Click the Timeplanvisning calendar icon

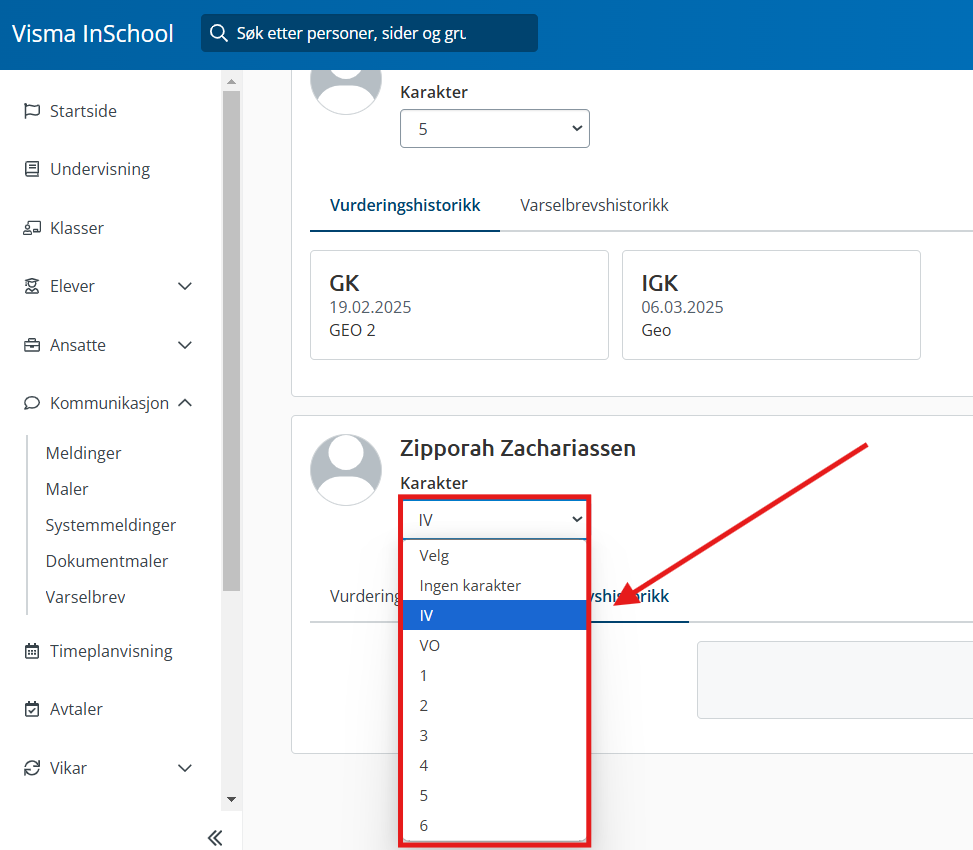(x=32, y=651)
